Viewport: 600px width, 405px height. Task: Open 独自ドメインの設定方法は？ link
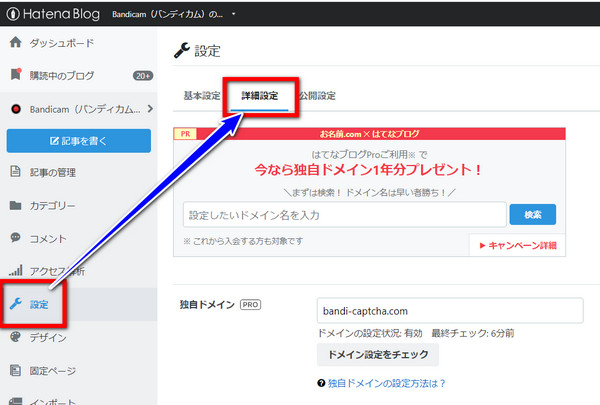386,383
